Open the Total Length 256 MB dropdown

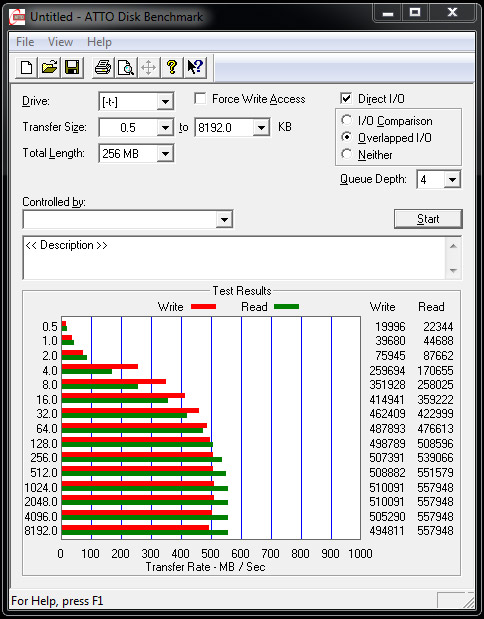pos(165,154)
